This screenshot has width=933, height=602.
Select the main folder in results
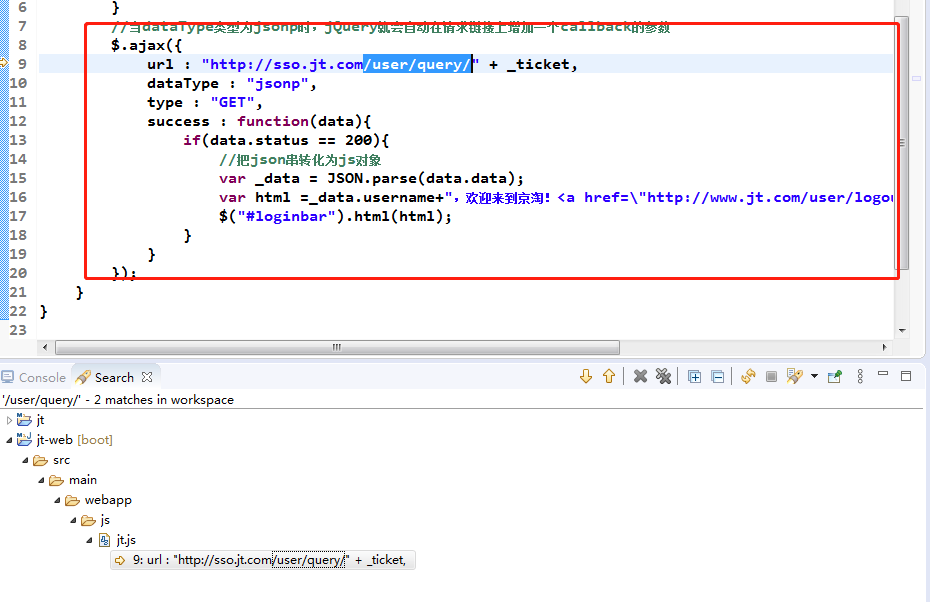(83, 480)
